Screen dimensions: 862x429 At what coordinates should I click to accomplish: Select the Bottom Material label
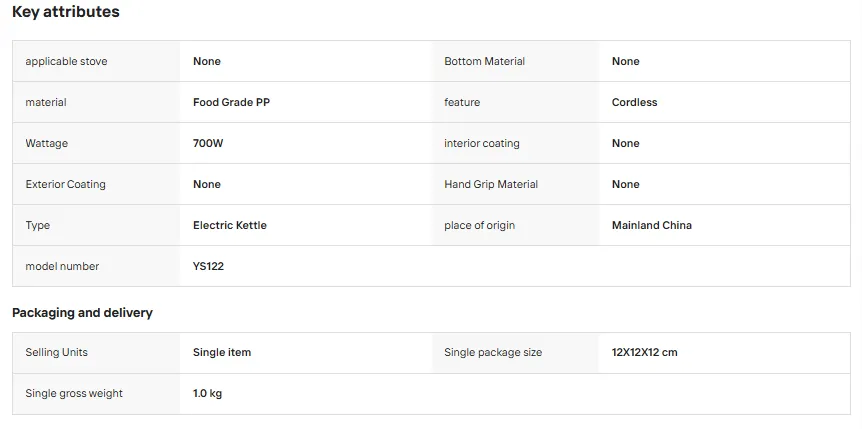tap(484, 61)
